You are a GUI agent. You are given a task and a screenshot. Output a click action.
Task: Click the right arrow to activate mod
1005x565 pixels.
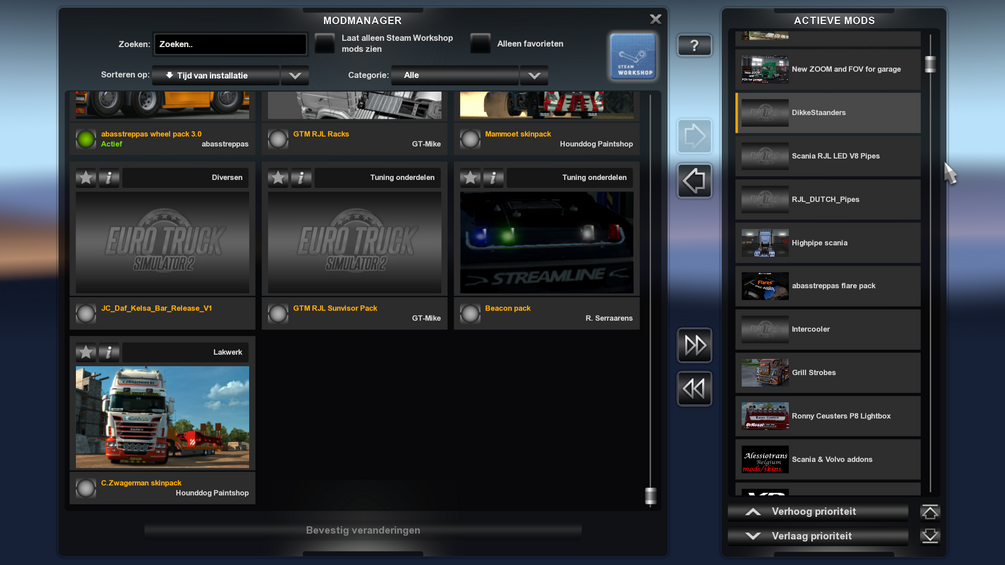(x=694, y=136)
